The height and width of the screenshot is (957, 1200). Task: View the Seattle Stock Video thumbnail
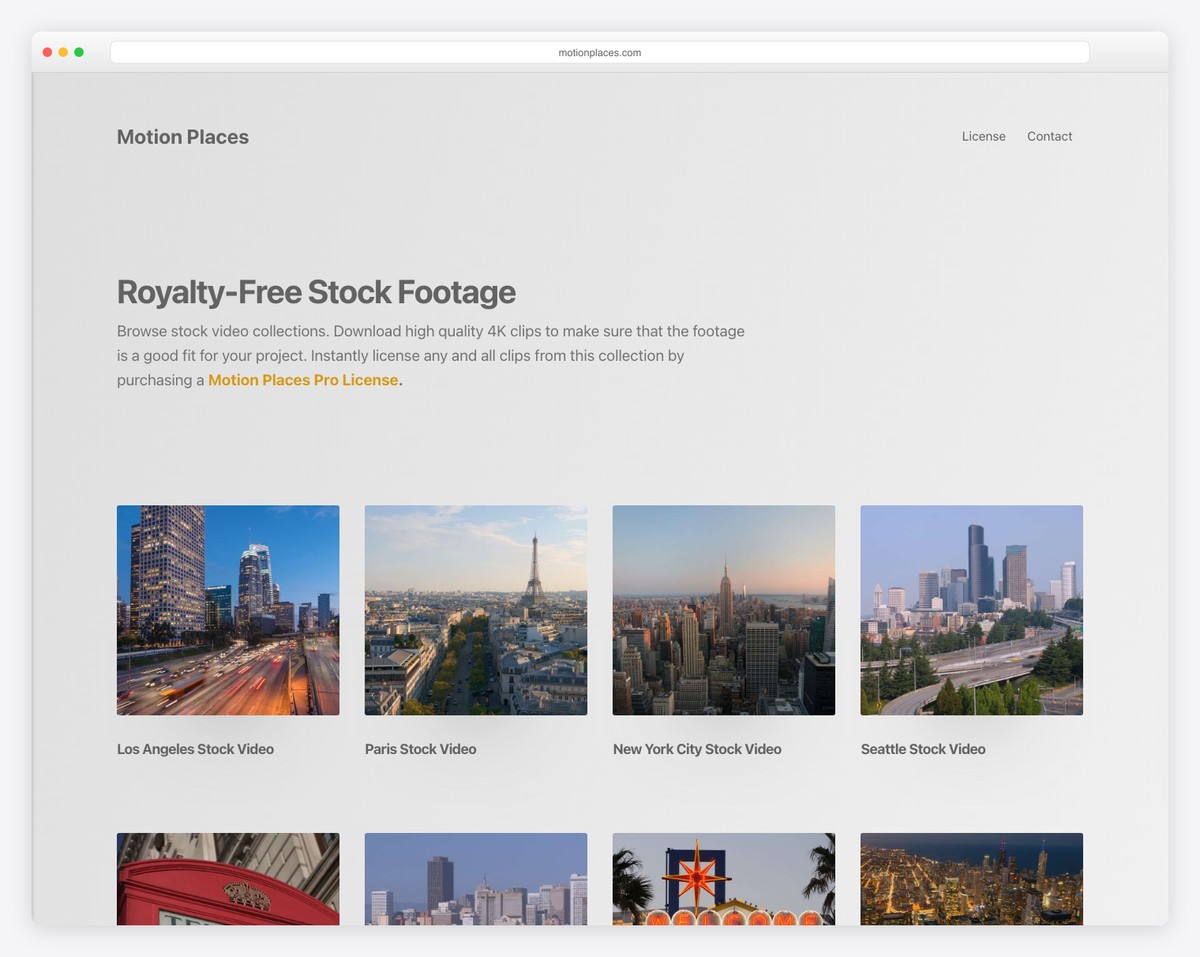pos(971,610)
